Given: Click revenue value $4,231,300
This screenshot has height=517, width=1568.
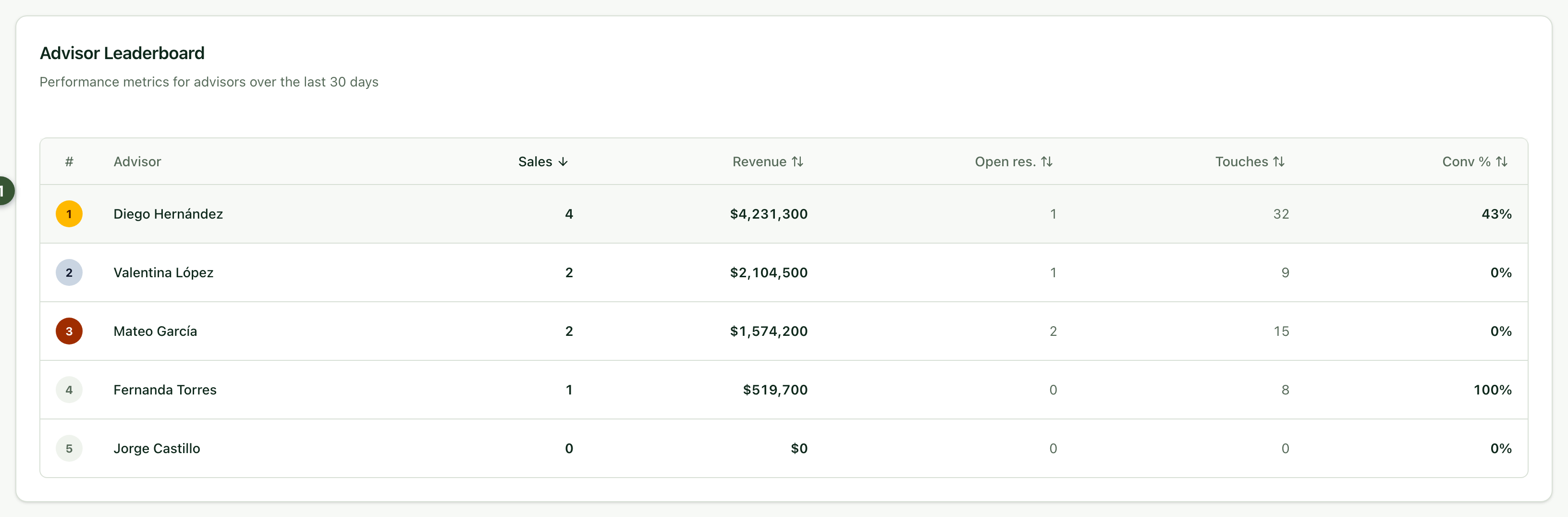Looking at the screenshot, I should click(x=769, y=214).
